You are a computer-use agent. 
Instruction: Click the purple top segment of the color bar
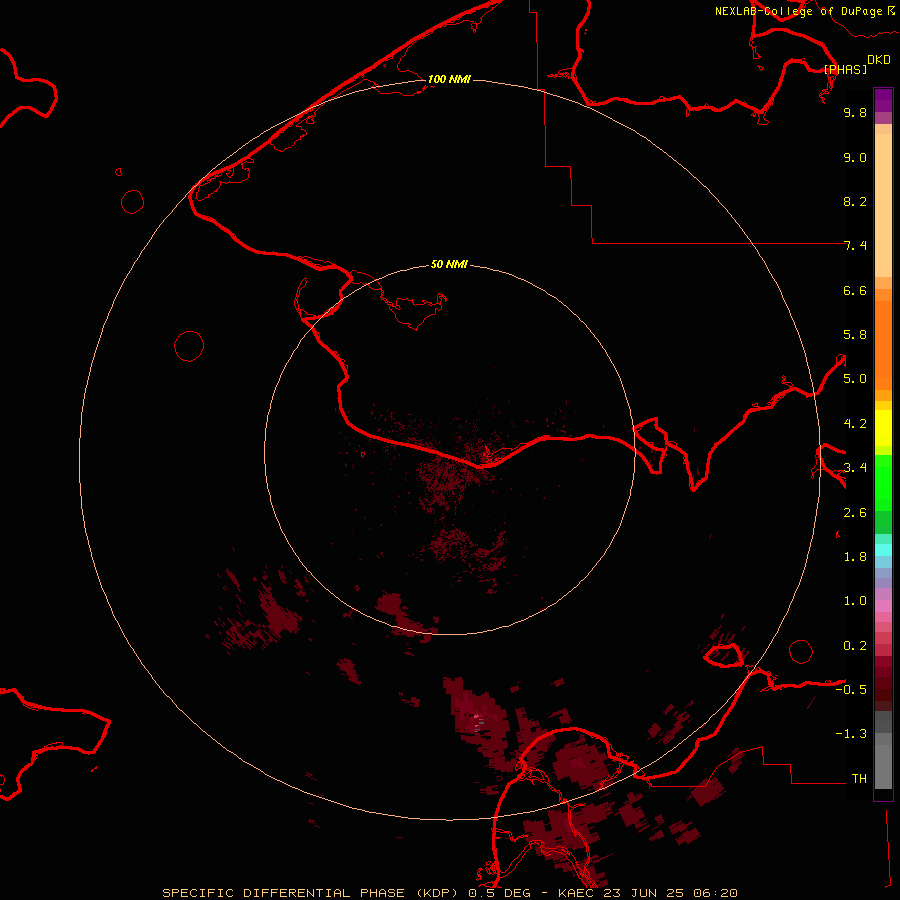[883, 100]
